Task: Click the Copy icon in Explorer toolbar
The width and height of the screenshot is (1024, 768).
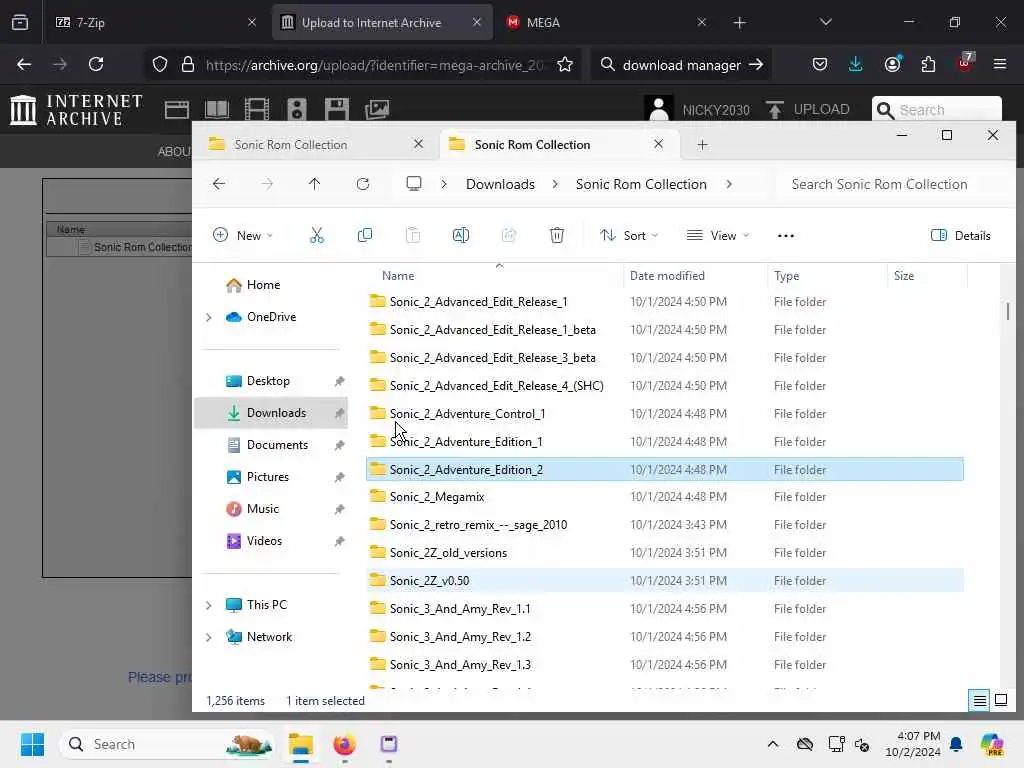Action: pyautogui.click(x=364, y=235)
